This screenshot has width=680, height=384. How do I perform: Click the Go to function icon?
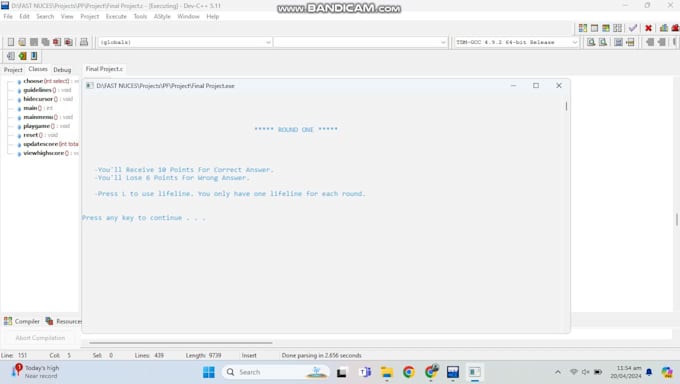click(x=618, y=42)
